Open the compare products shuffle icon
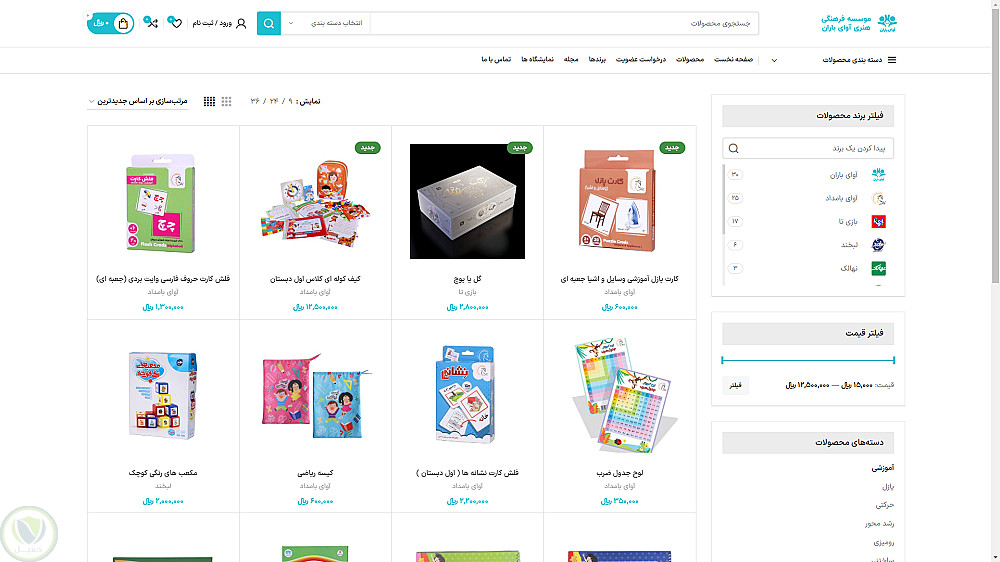Screen dimensions: 1000x562 point(151,23)
